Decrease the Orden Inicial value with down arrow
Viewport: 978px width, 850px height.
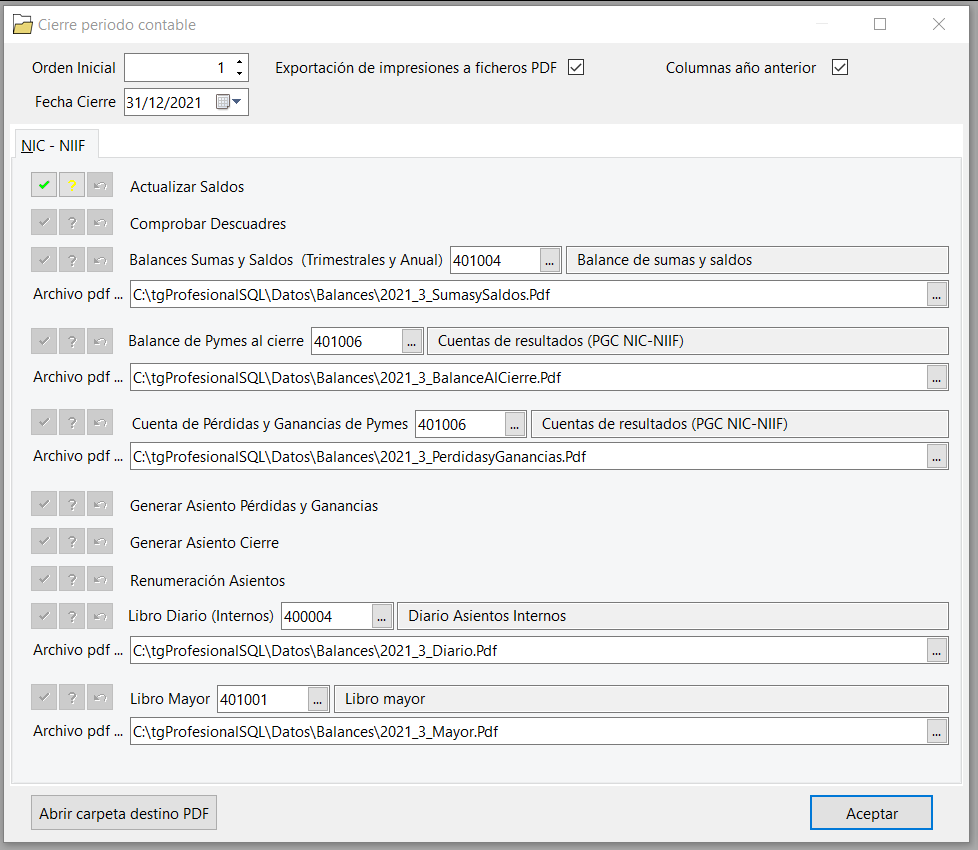pos(240,74)
